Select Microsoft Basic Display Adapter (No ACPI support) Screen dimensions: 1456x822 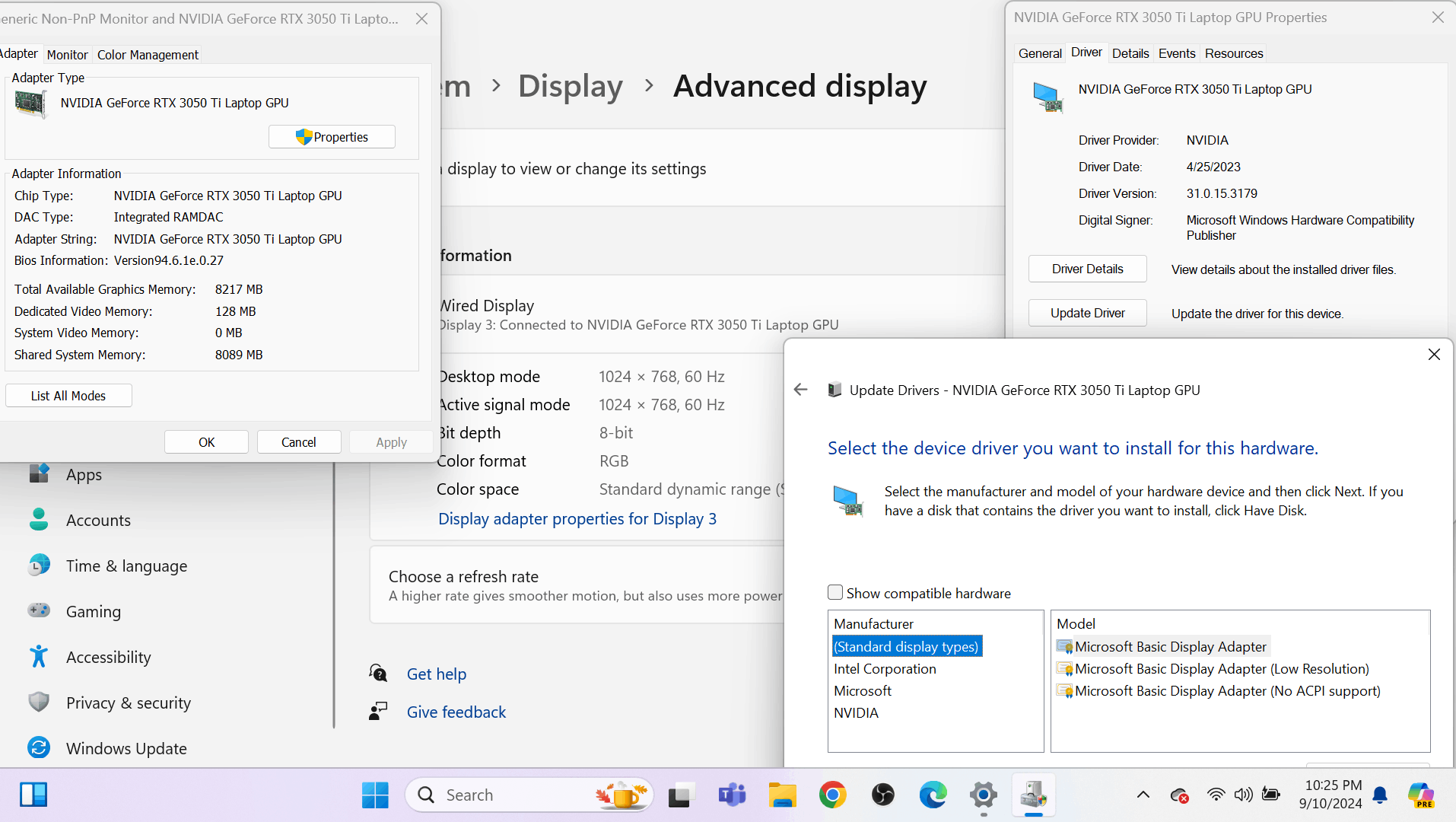1219,690
